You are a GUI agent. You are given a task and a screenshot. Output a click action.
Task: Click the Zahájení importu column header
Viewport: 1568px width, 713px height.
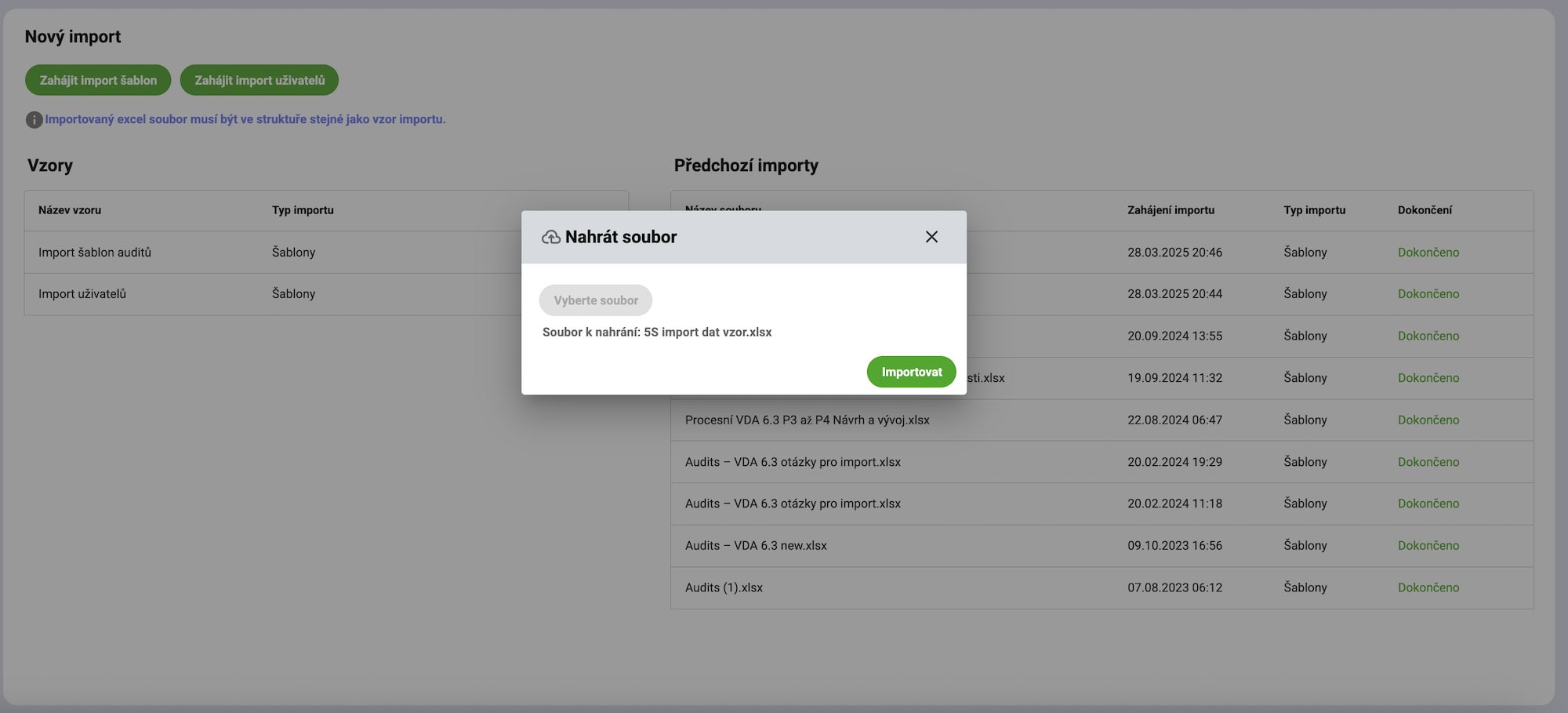tap(1171, 210)
